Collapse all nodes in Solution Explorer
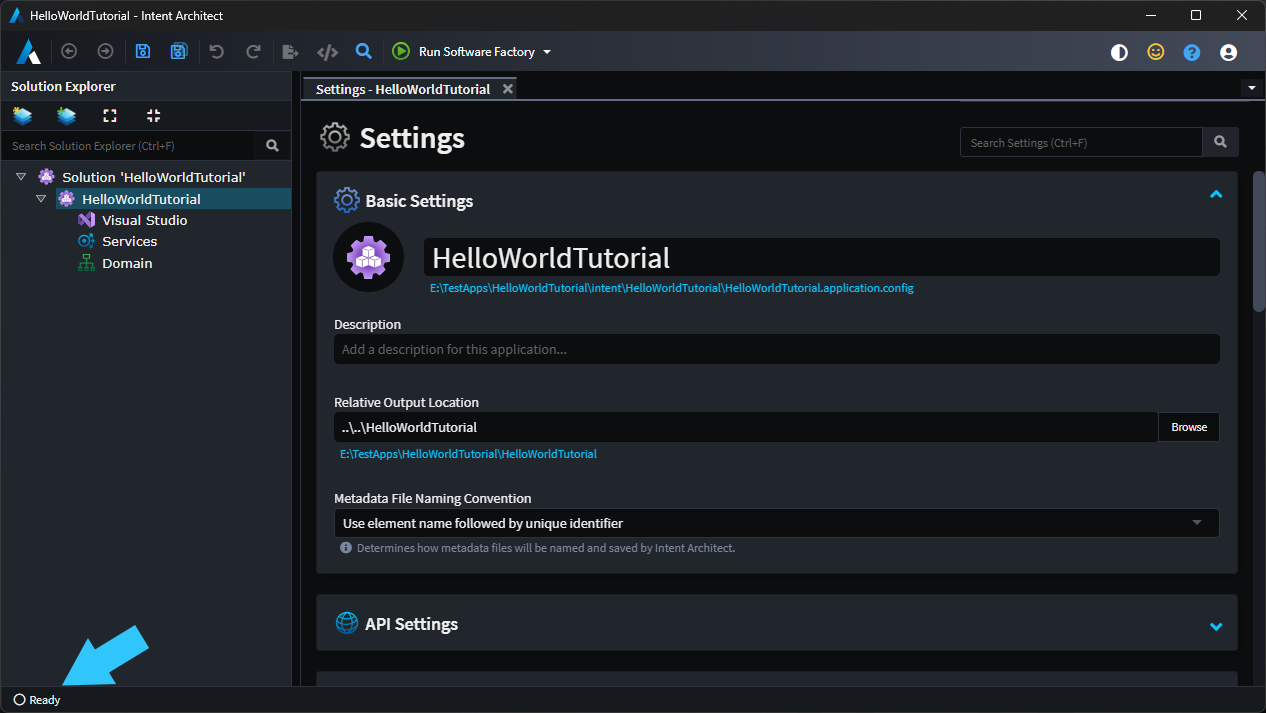The image size is (1266, 713). pyautogui.click(x=153, y=116)
